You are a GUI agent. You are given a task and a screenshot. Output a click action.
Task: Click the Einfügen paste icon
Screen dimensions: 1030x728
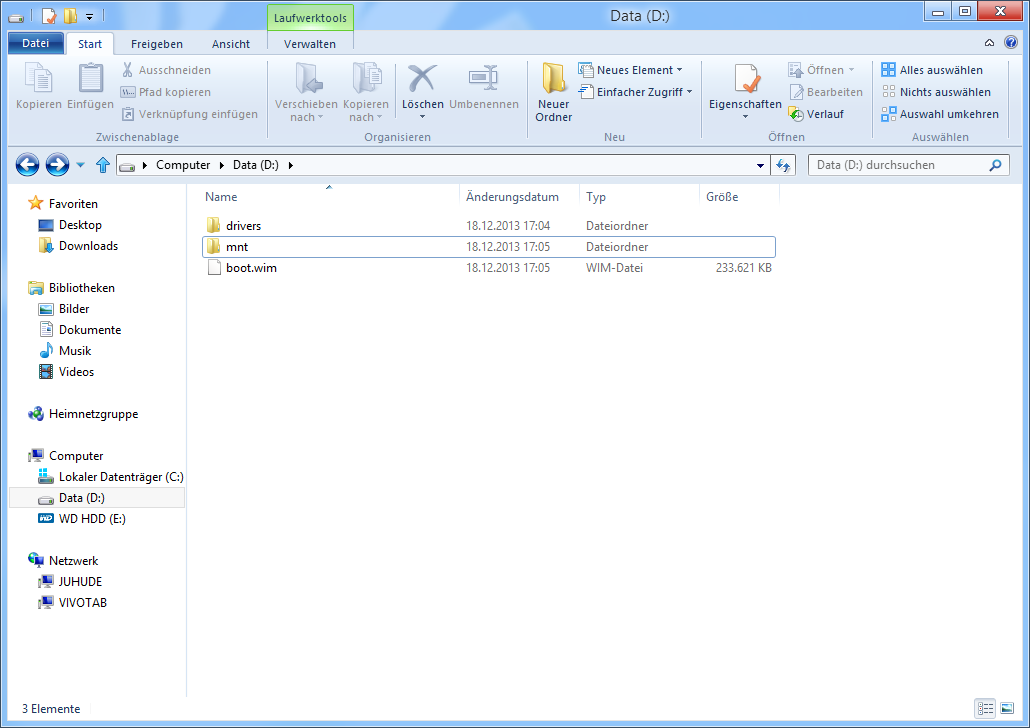click(91, 78)
